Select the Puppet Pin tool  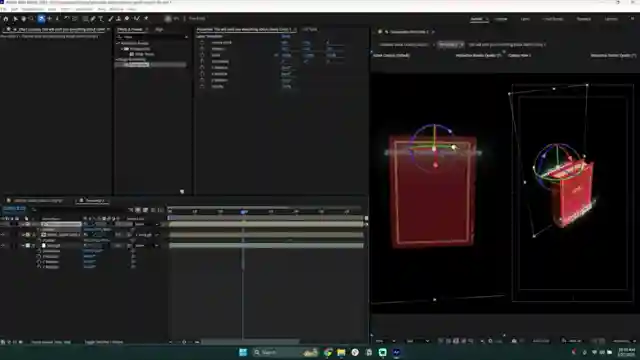click(x=146, y=19)
